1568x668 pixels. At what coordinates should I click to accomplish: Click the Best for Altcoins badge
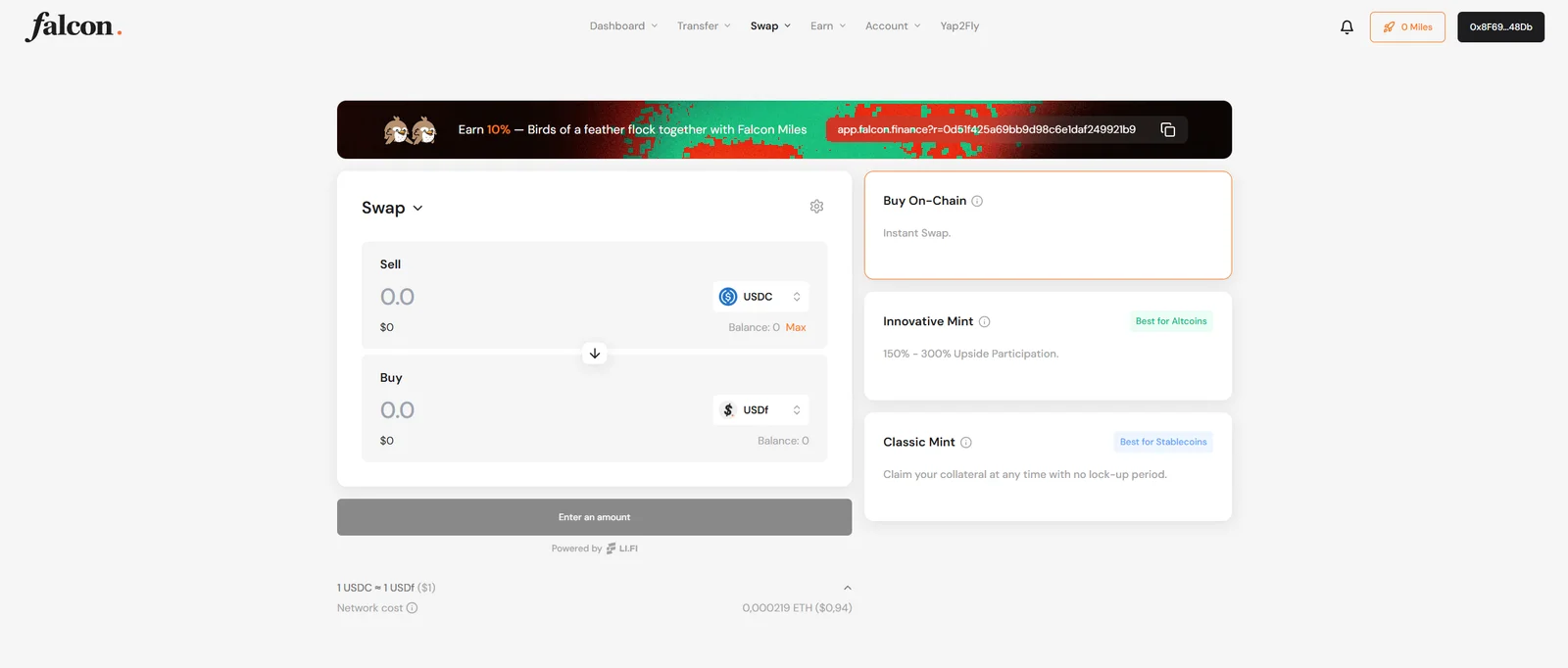(1171, 321)
